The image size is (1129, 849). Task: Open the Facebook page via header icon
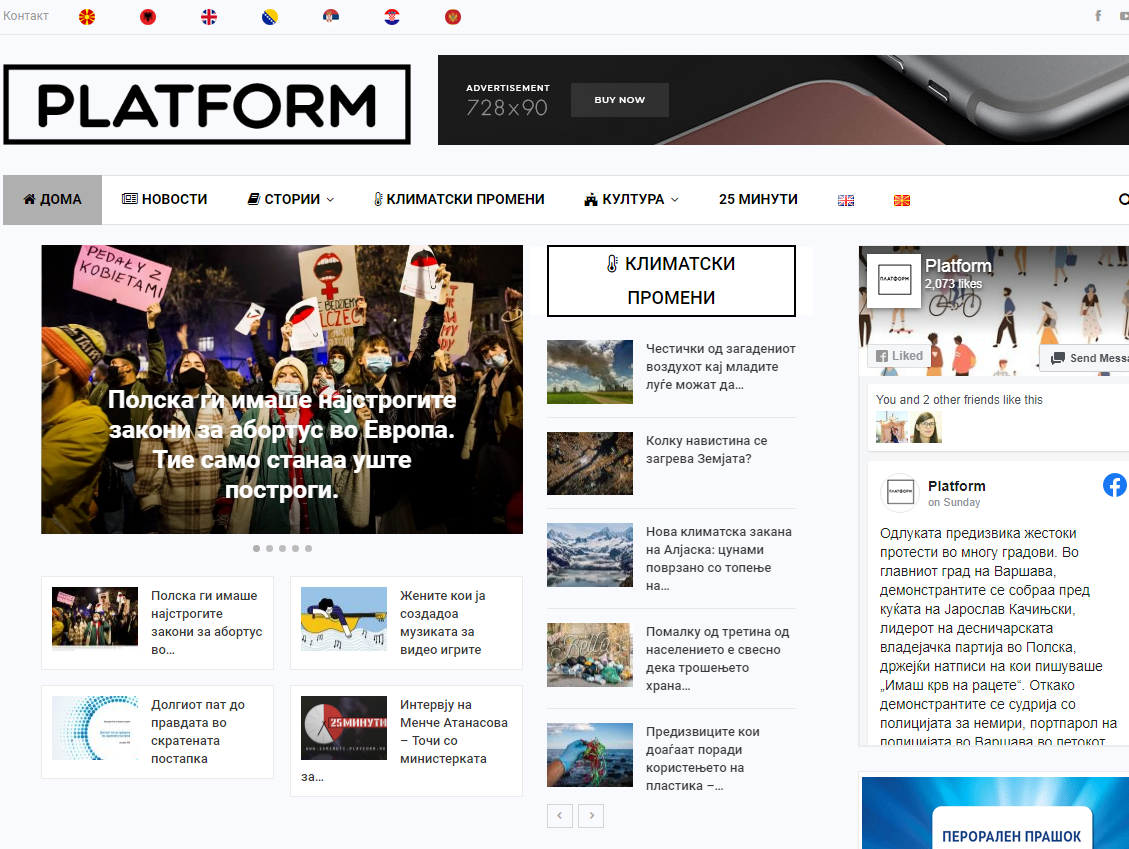[1098, 16]
